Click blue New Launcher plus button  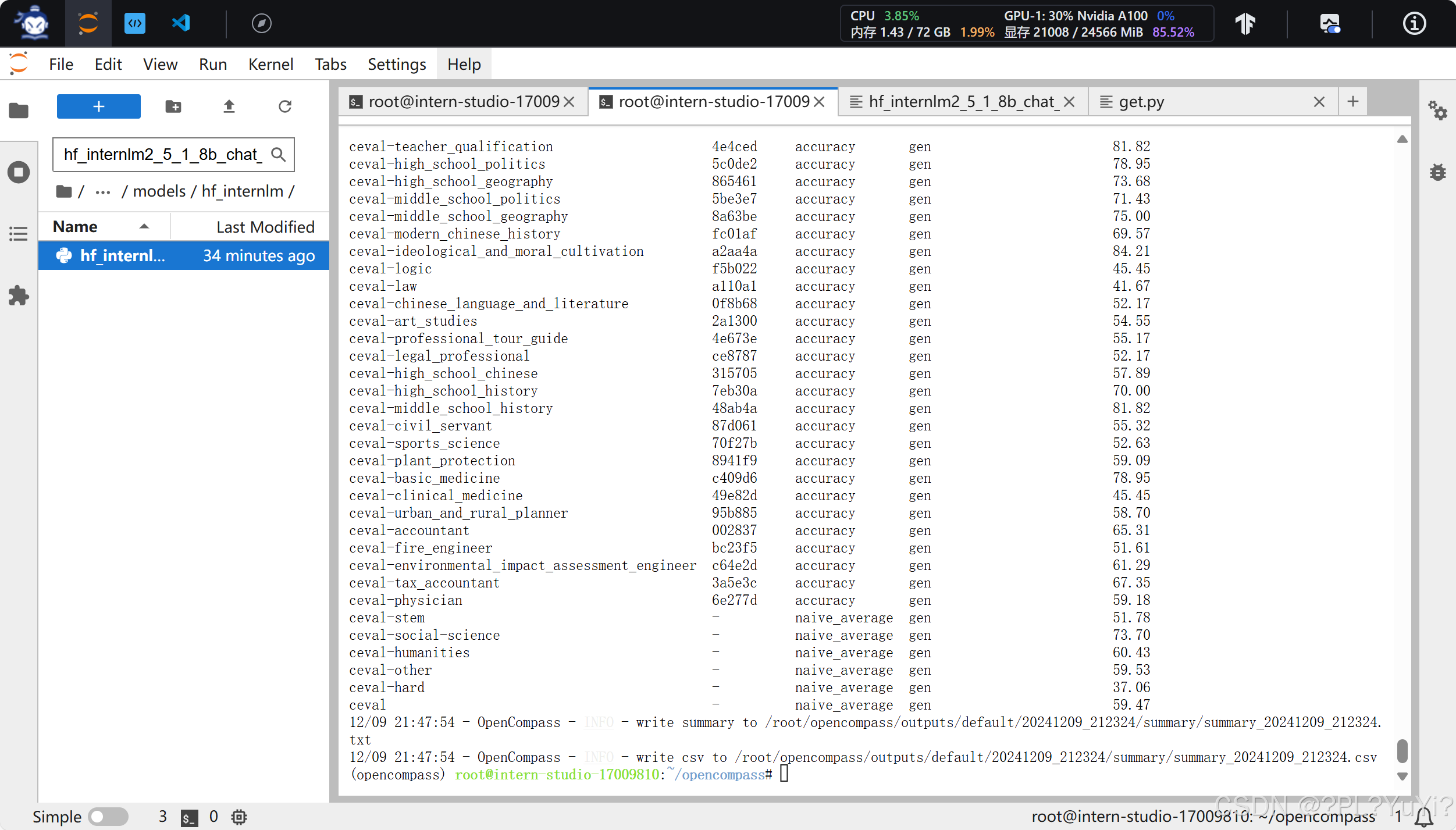98,106
